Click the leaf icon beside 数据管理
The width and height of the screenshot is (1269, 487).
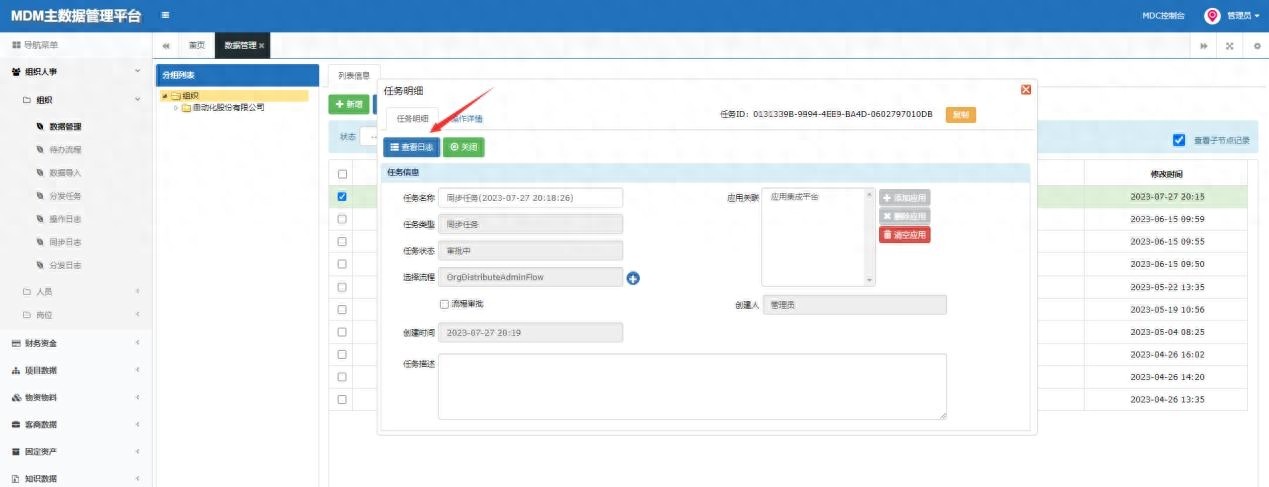point(40,127)
